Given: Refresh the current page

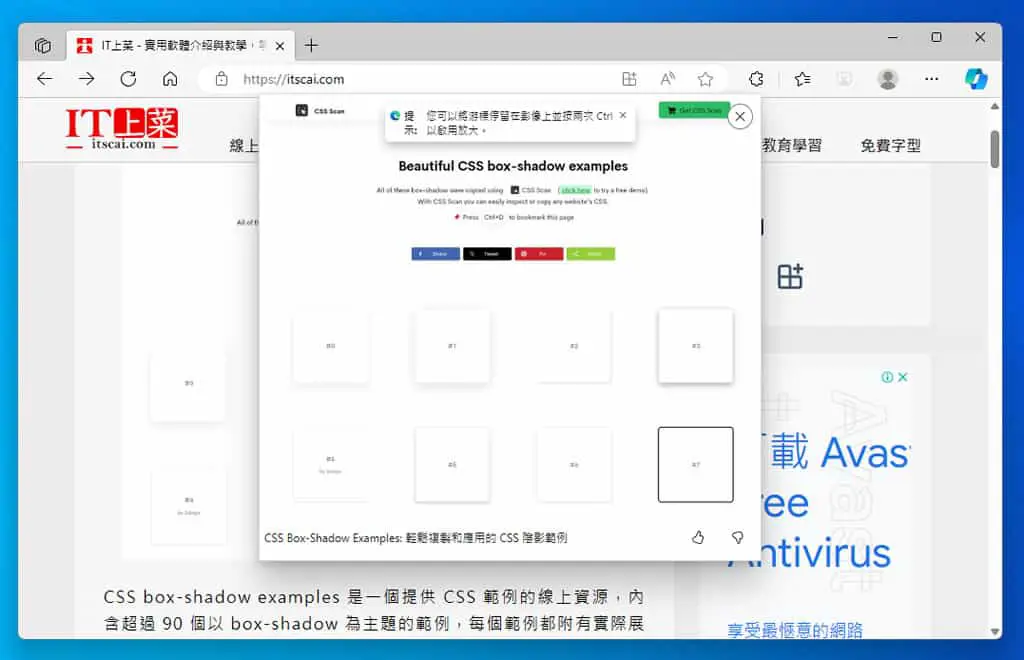Looking at the screenshot, I should tap(128, 79).
